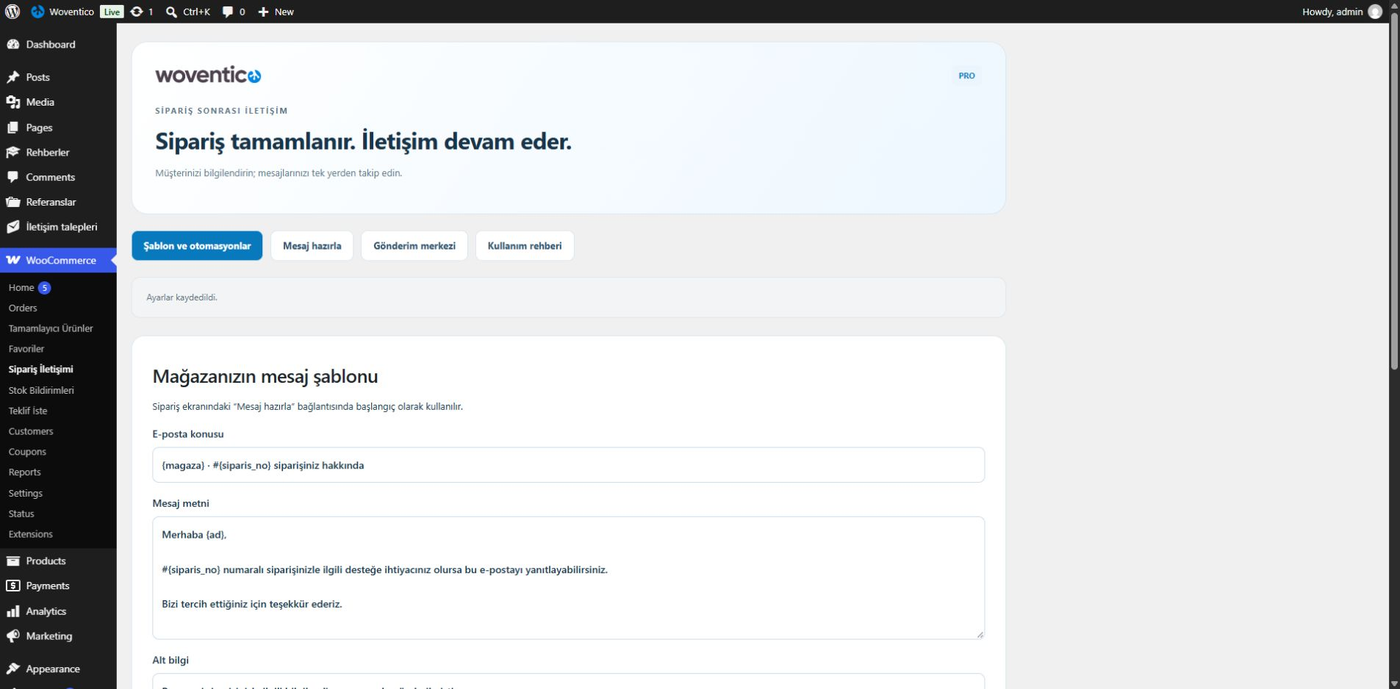This screenshot has width=1400, height=689.
Task: Click the Live status badge
Action: click(x=111, y=12)
